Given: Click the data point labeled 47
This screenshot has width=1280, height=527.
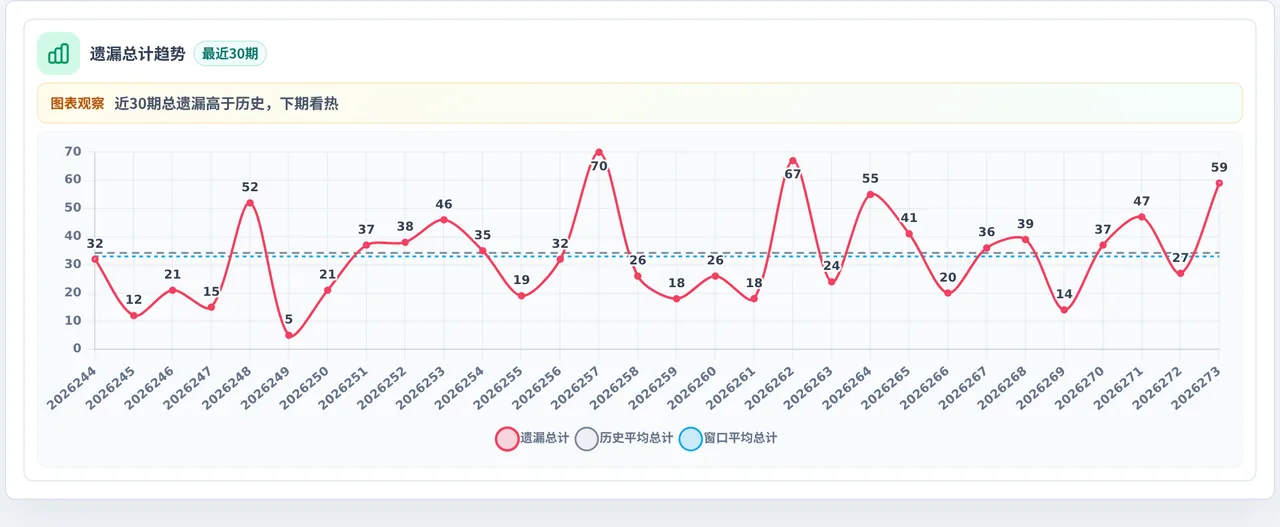Looking at the screenshot, I should click(1142, 217).
